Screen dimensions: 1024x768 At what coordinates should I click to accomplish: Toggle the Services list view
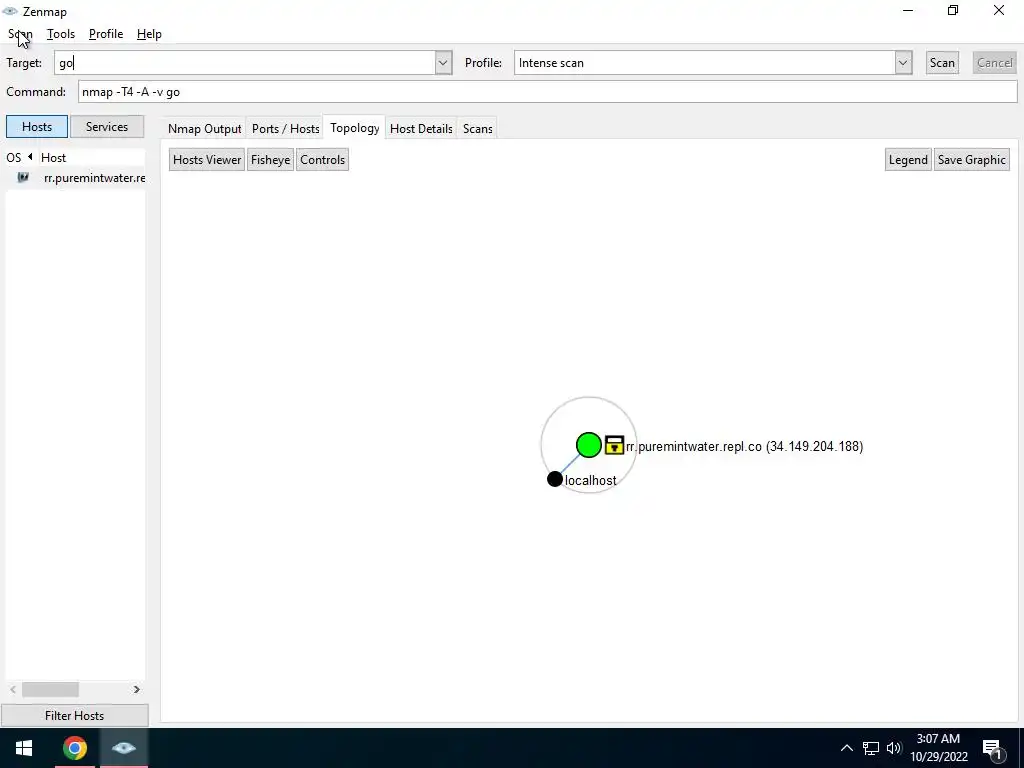tap(106, 127)
